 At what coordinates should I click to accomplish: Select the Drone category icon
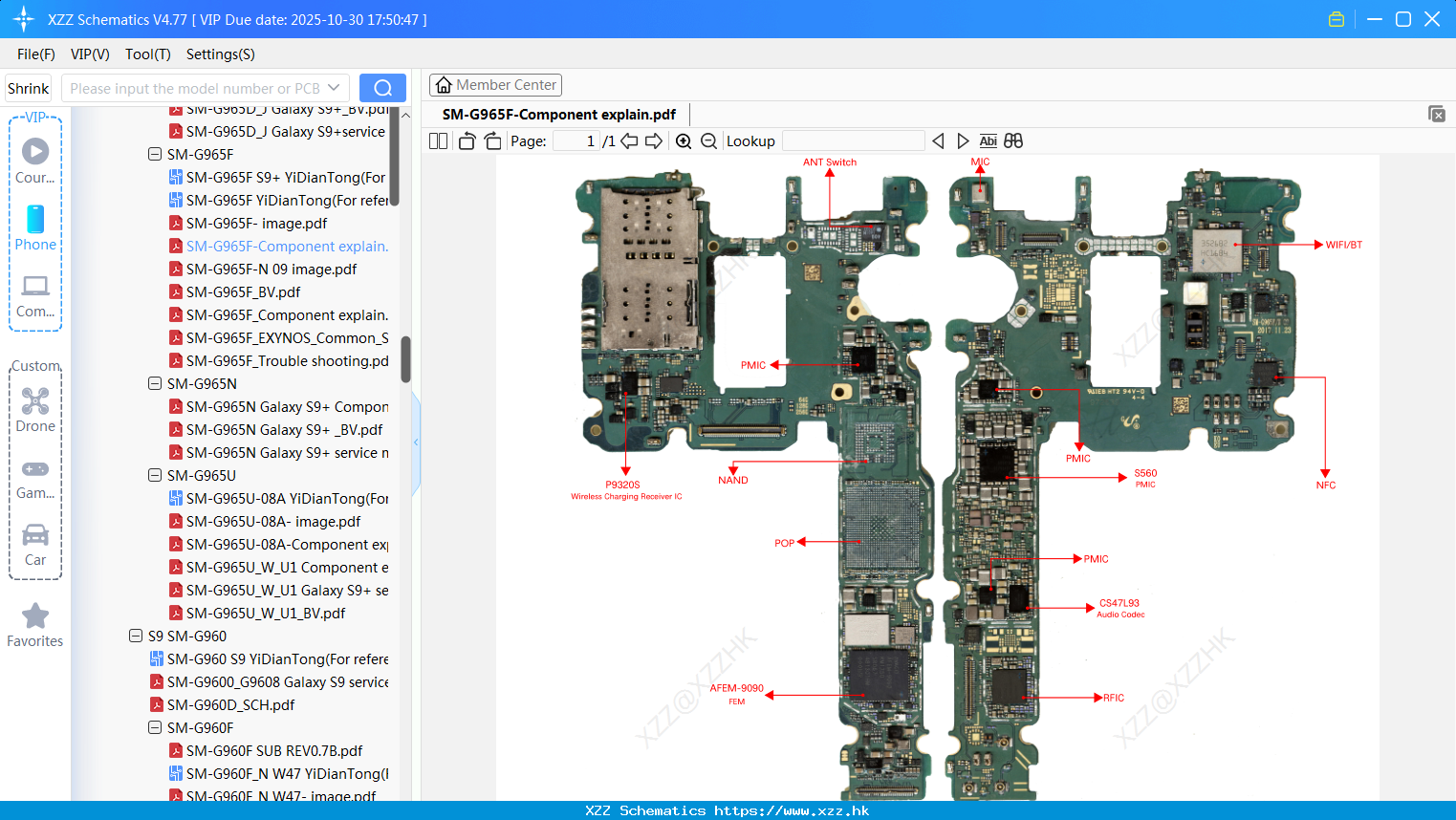point(35,401)
